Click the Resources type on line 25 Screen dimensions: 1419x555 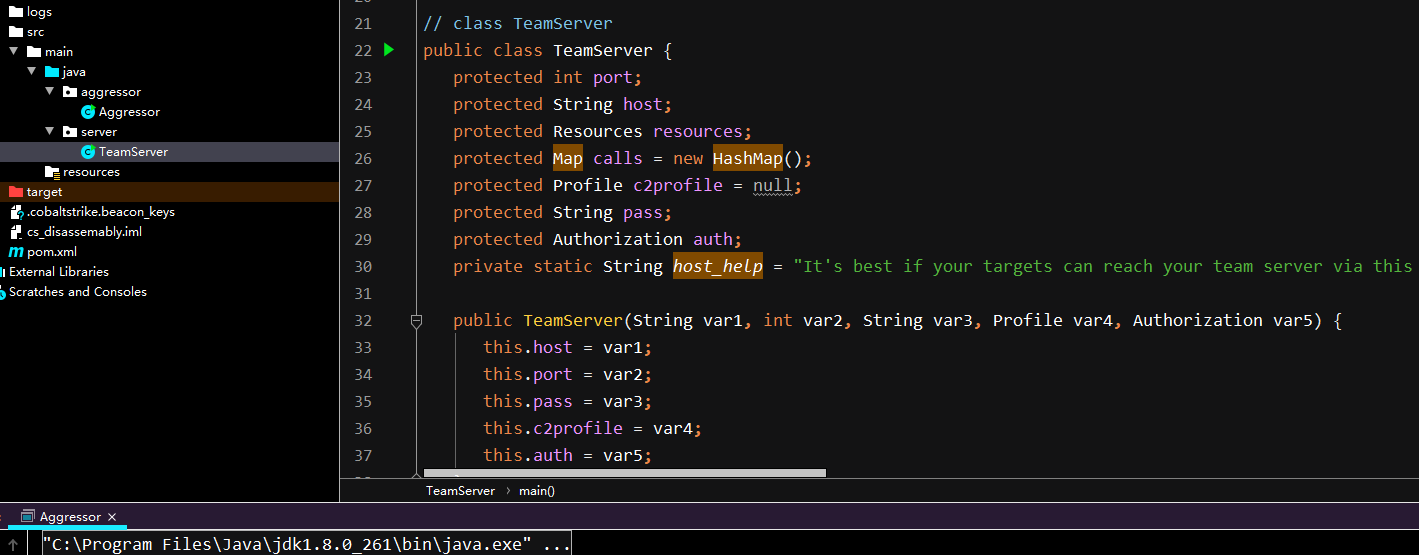[598, 131]
